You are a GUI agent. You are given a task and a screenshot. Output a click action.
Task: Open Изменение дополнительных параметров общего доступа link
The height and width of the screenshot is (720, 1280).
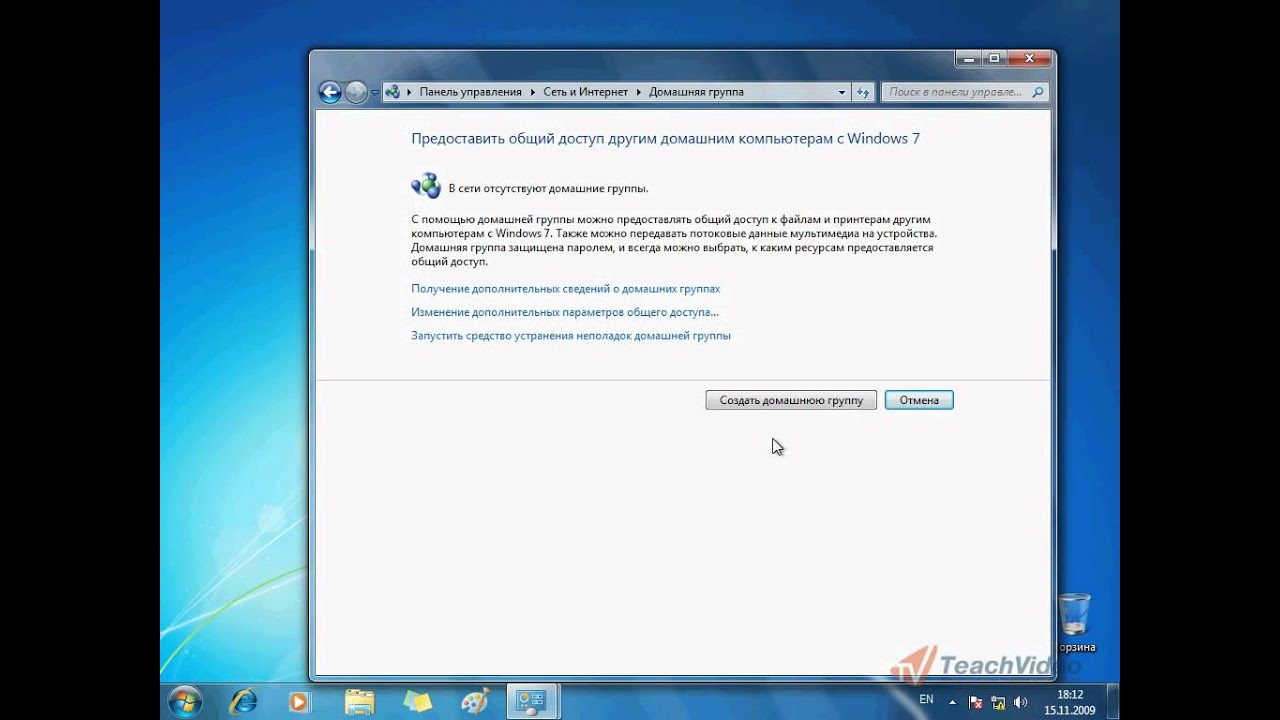click(x=565, y=312)
